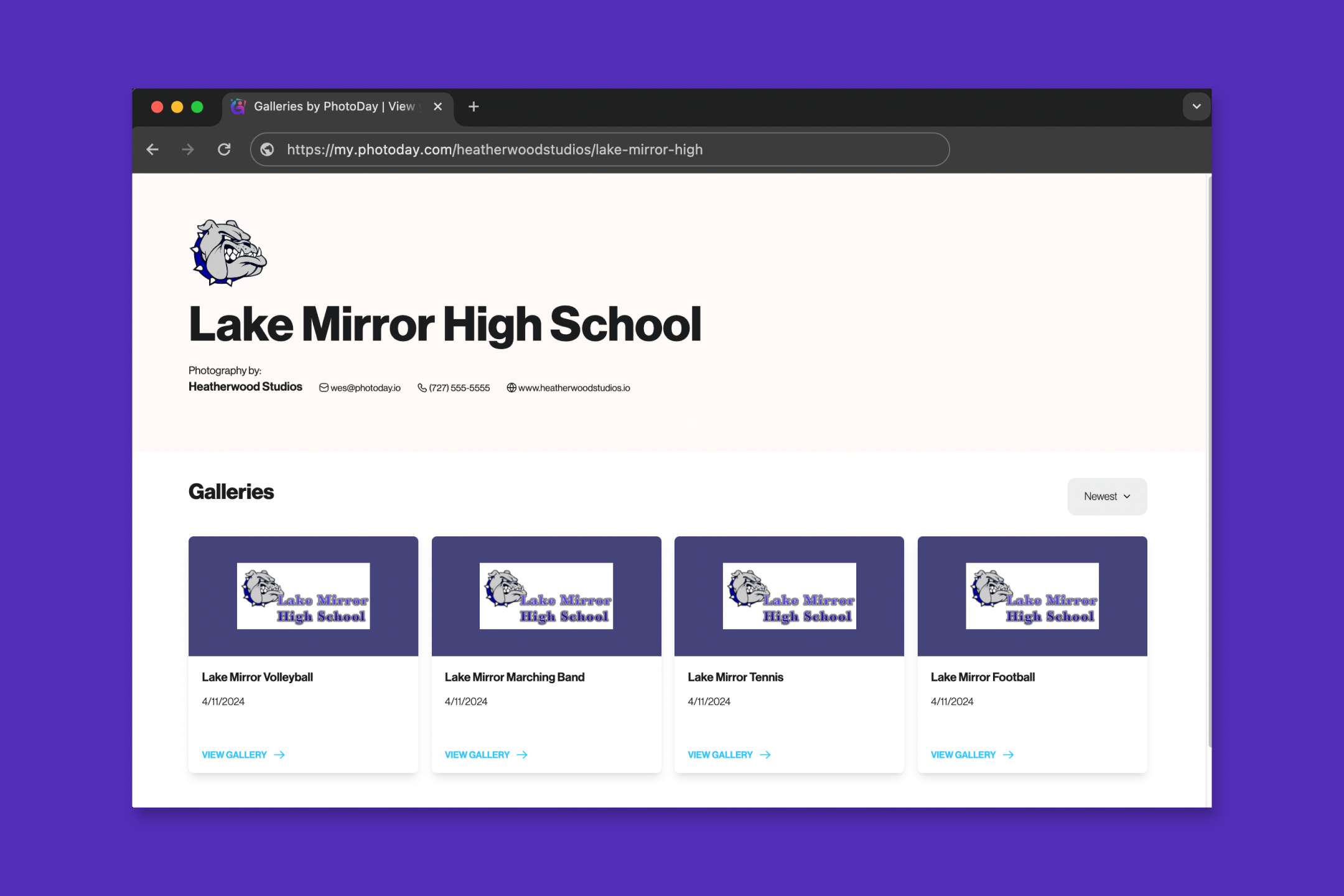Viewport: 1344px width, 896px height.
Task: Close the Galleries by PhotoDay tab
Action: point(438,106)
